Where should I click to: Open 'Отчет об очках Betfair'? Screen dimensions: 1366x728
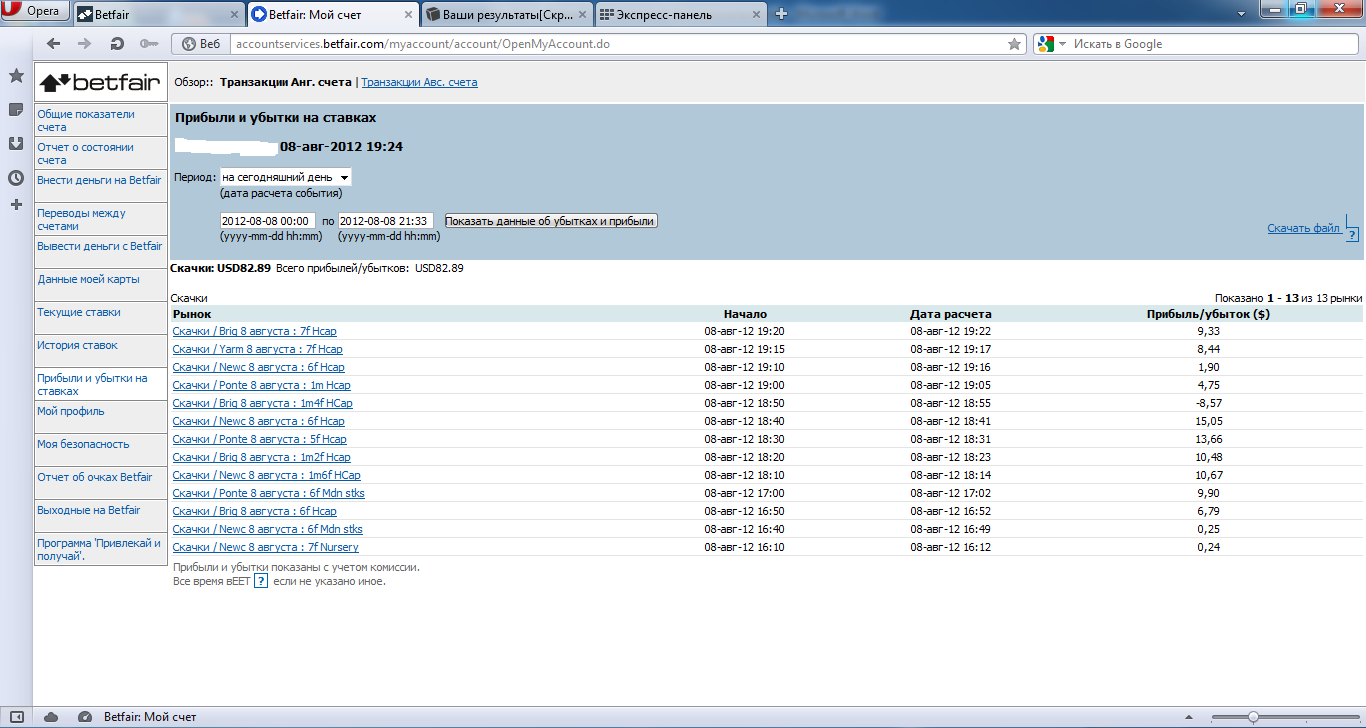[x=100, y=483]
